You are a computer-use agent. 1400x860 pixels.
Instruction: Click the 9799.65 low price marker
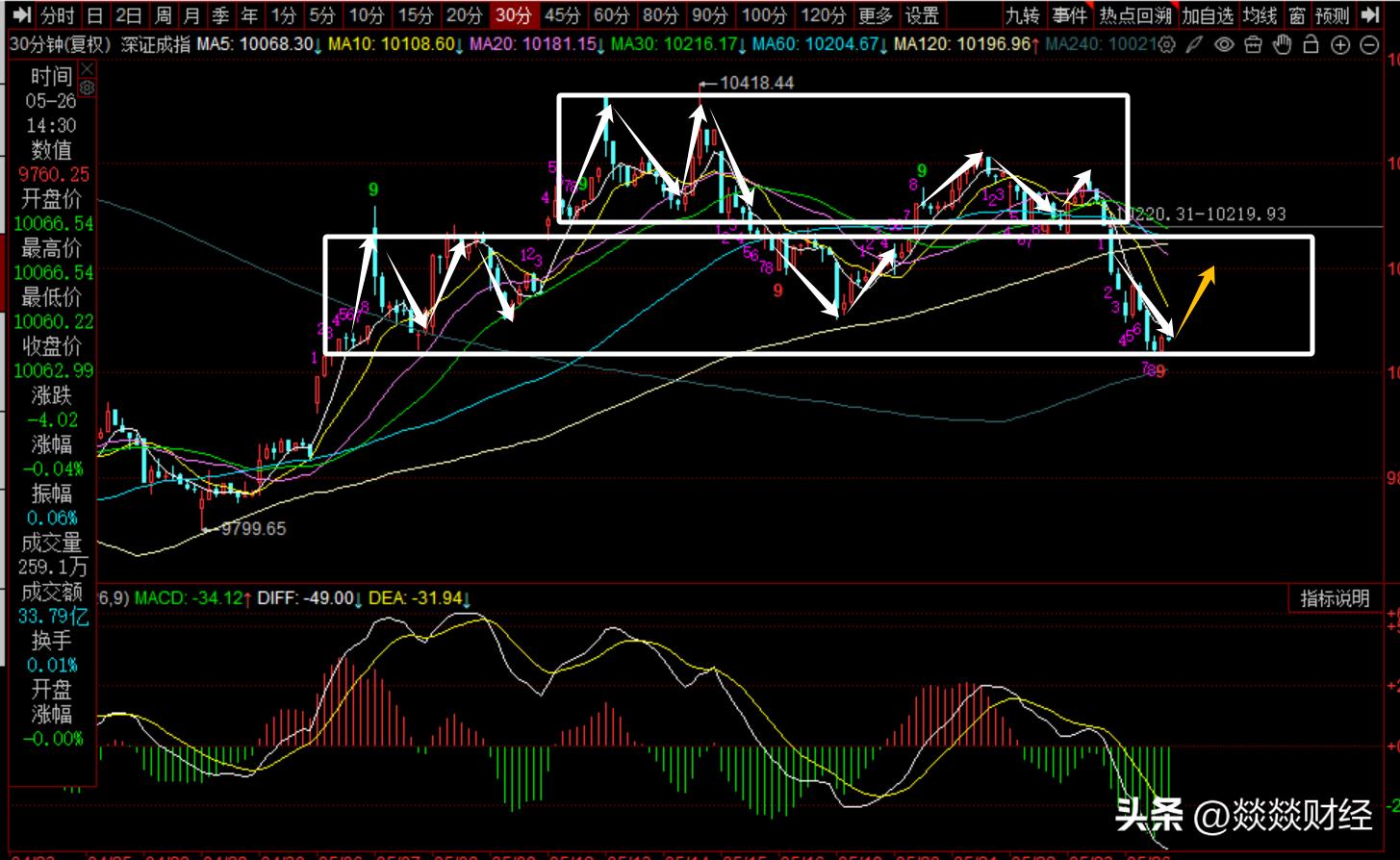pos(253,528)
